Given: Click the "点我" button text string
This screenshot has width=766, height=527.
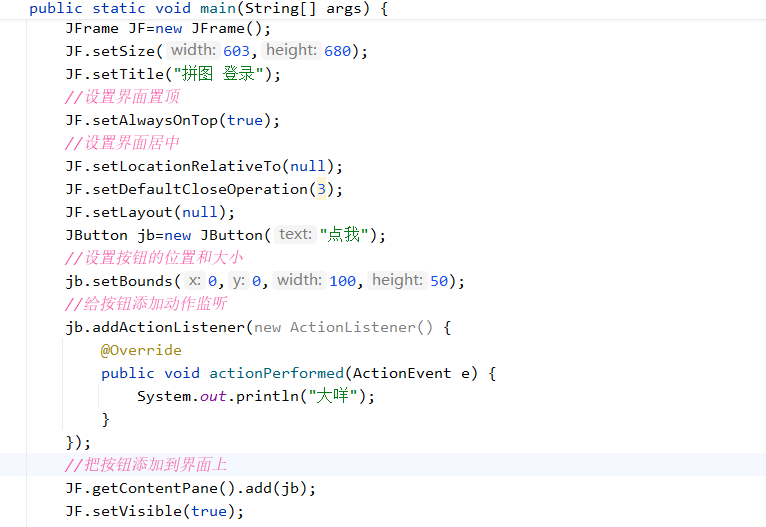Looking at the screenshot, I should [344, 235].
